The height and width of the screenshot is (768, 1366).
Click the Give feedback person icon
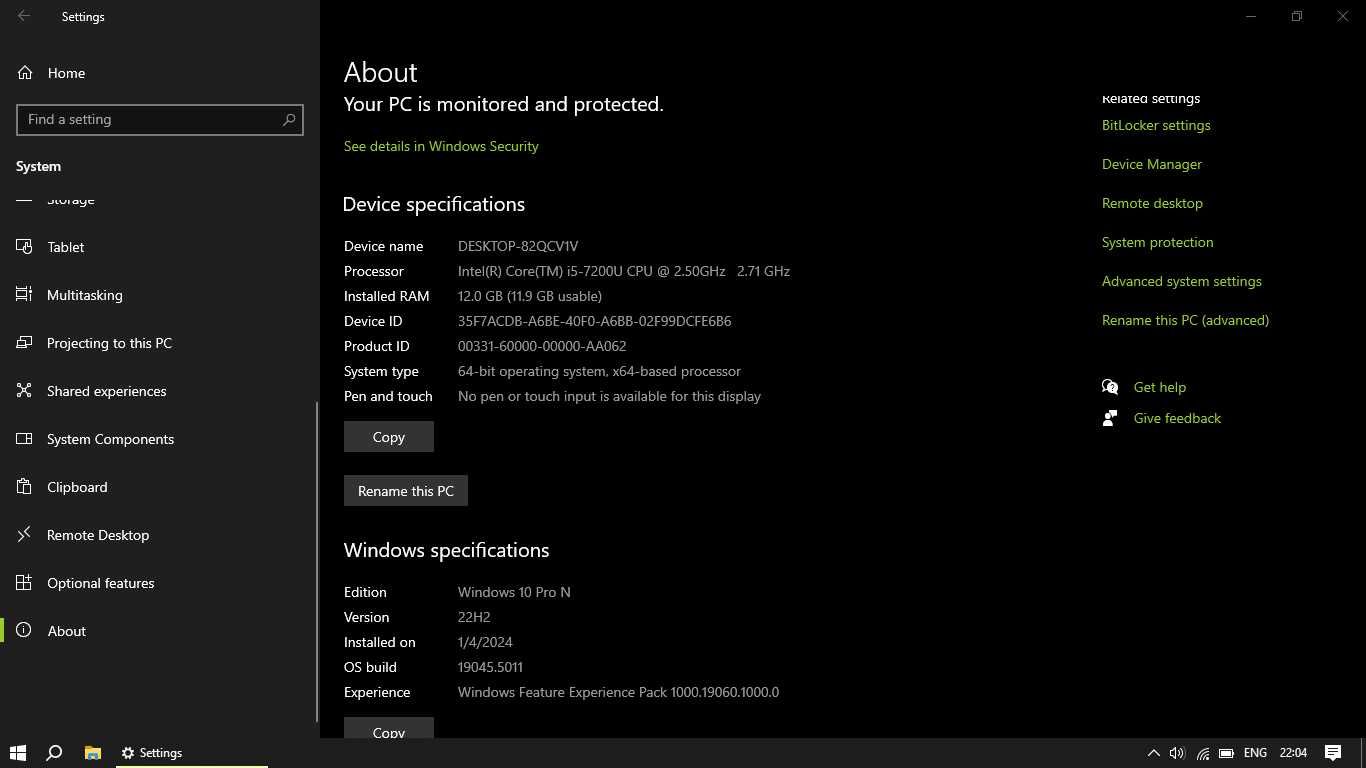coord(1110,418)
